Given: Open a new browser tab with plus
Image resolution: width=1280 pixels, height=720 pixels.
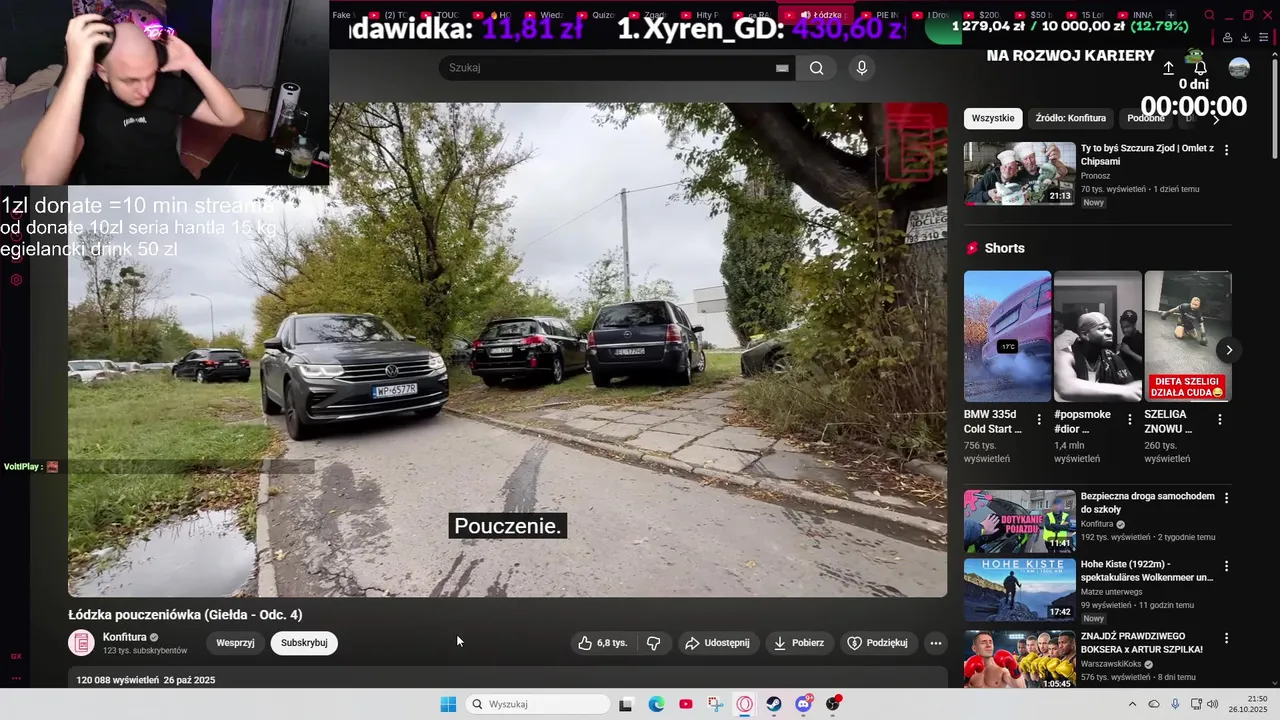Looking at the screenshot, I should (1171, 15).
